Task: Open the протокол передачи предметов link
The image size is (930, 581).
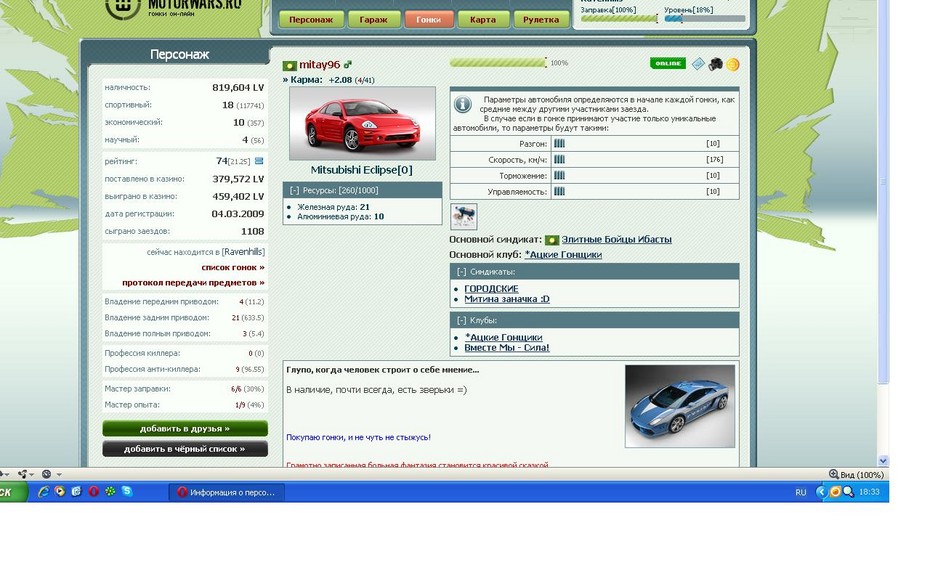Action: pyautogui.click(x=193, y=283)
